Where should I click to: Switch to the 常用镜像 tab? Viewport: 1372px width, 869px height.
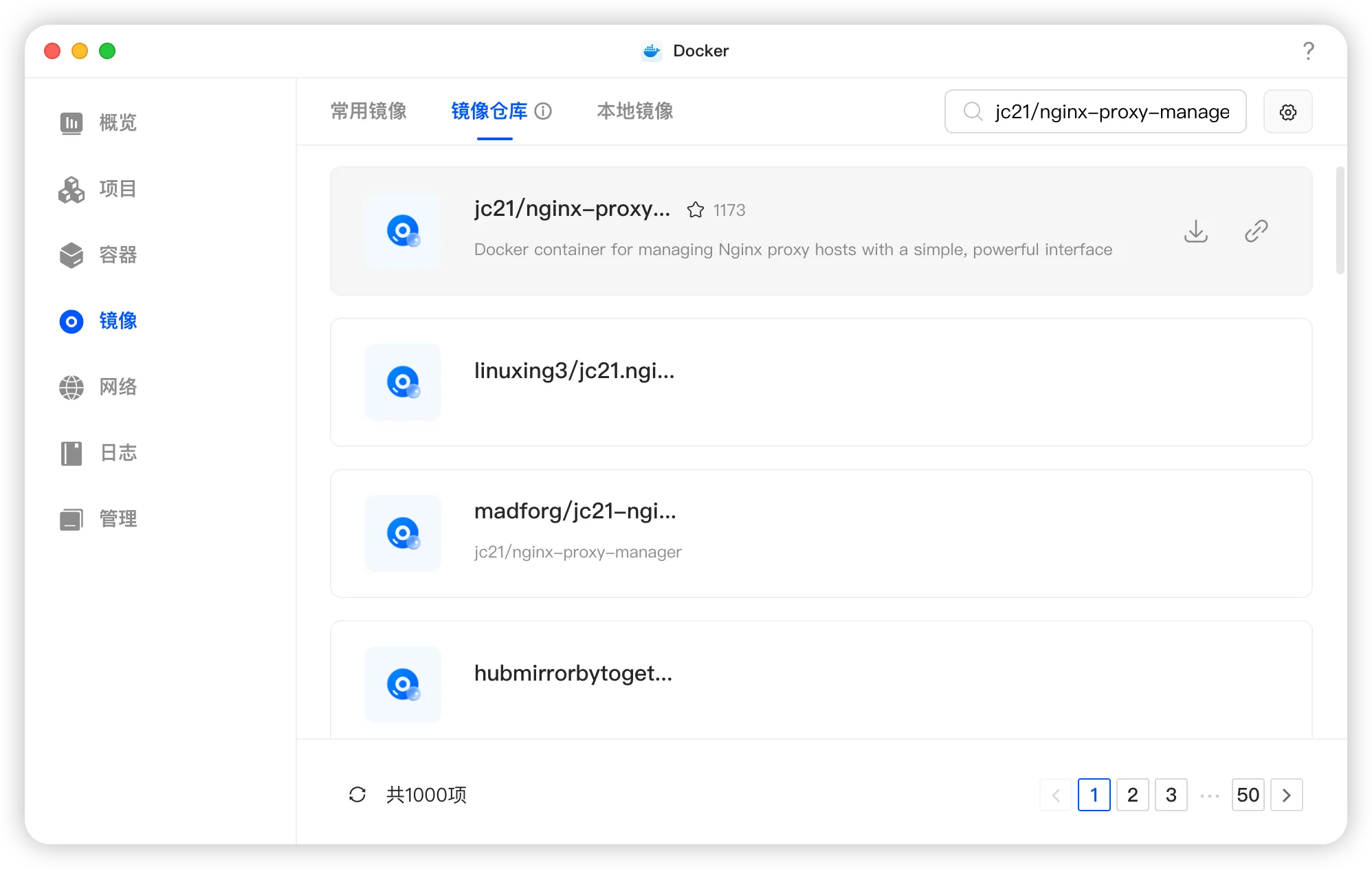tap(368, 111)
